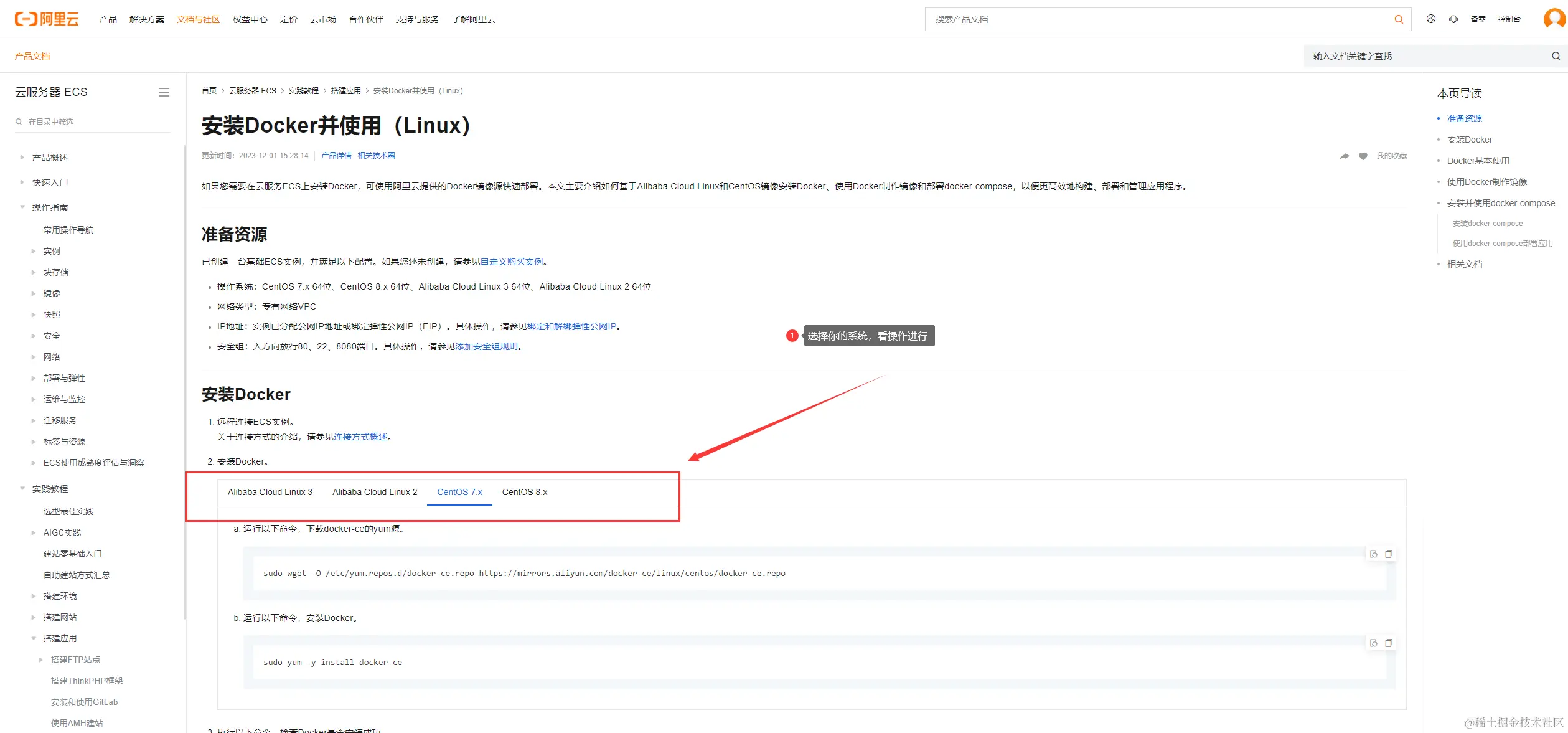Open 支持与服务 in top navigation
Viewport: 1568px width, 733px height.
coord(417,19)
